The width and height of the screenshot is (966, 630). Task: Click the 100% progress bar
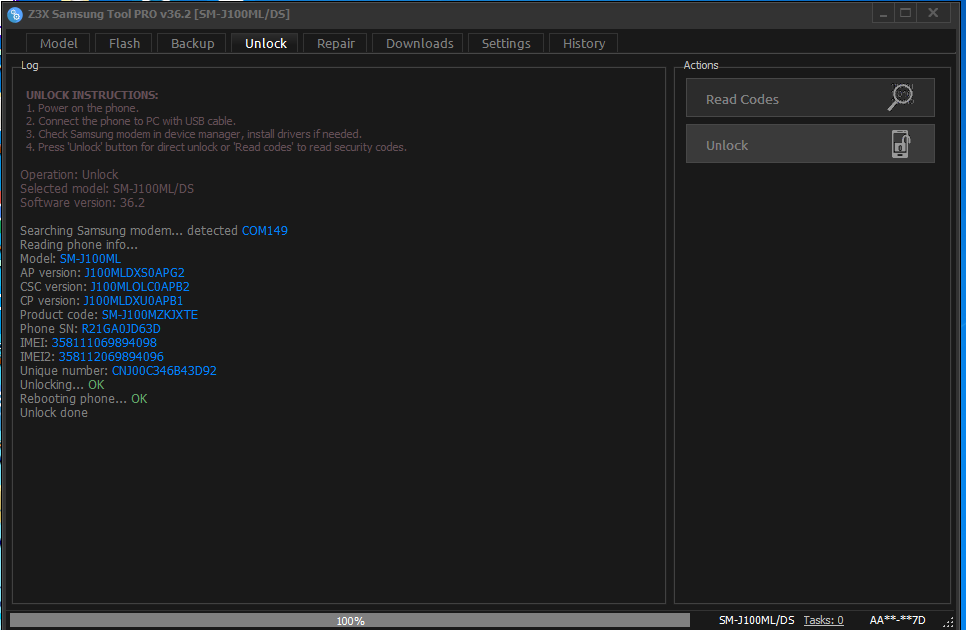(350, 620)
